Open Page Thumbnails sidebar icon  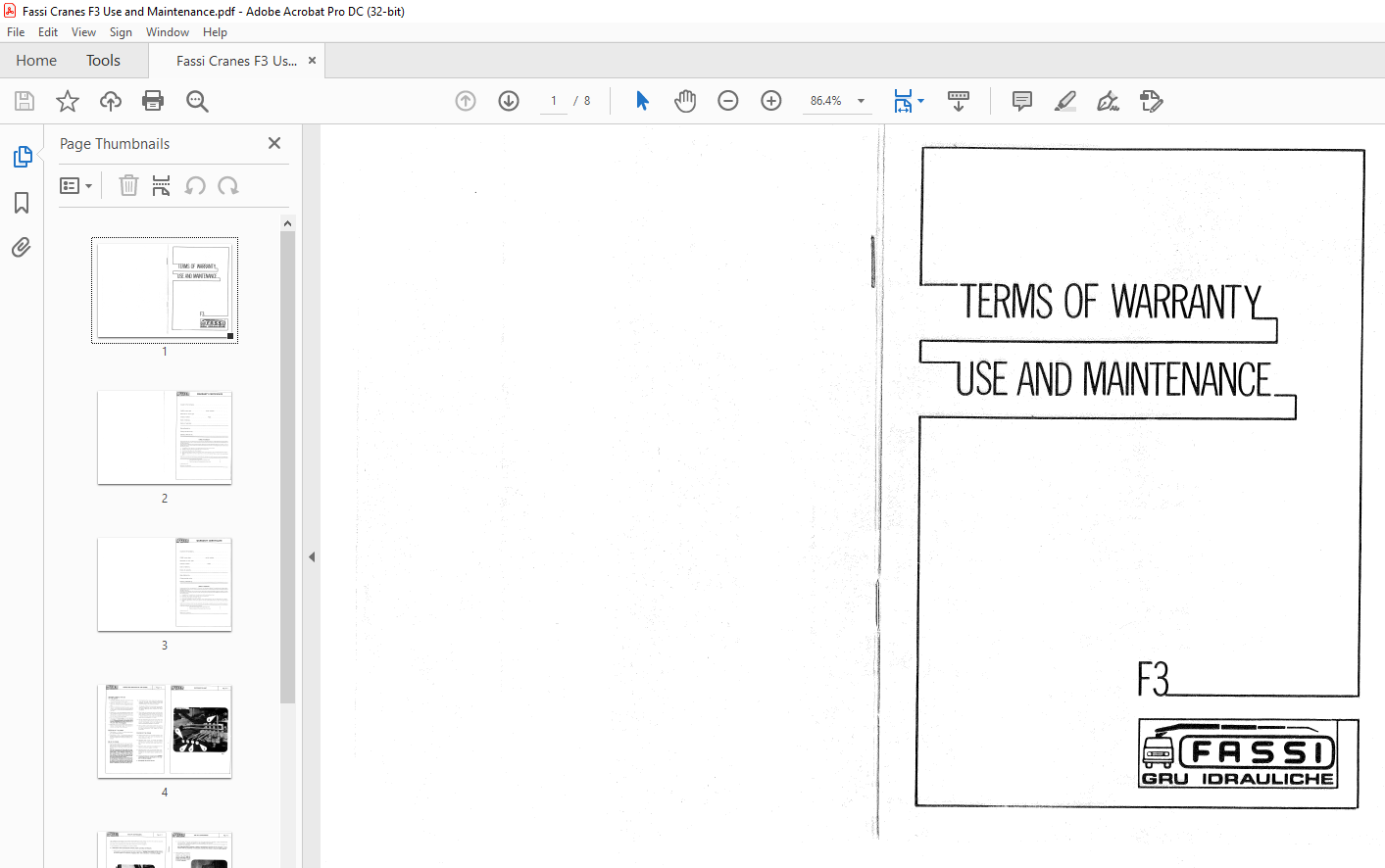(22, 157)
